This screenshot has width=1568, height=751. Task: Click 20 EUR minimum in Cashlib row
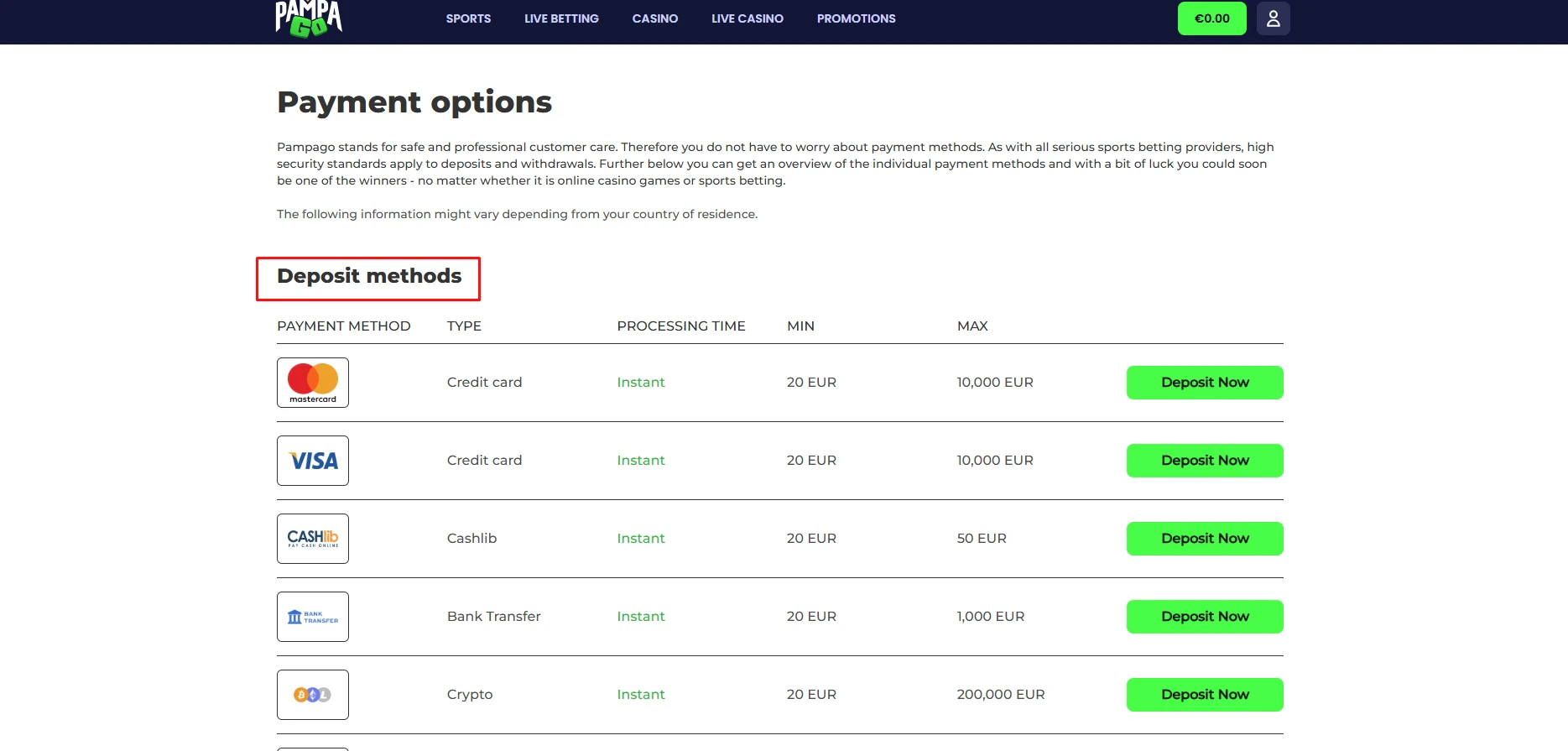coord(811,539)
